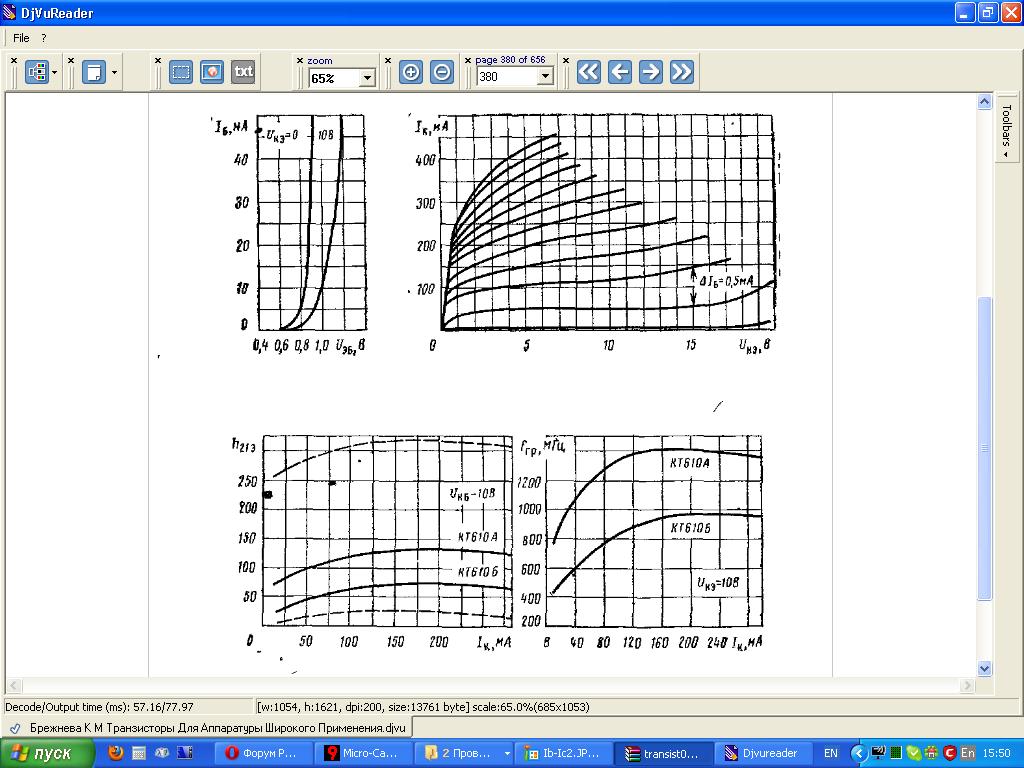Open the Windows Start (пуск) button
The image size is (1024, 768).
click(x=42, y=753)
